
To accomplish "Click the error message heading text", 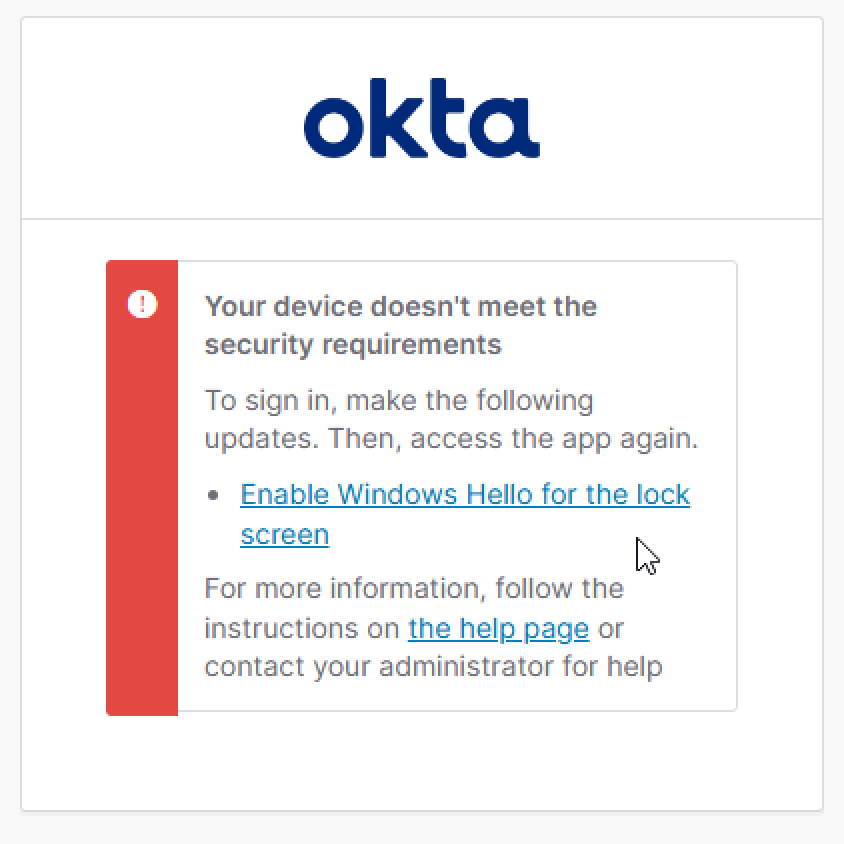I will pos(400,325).
